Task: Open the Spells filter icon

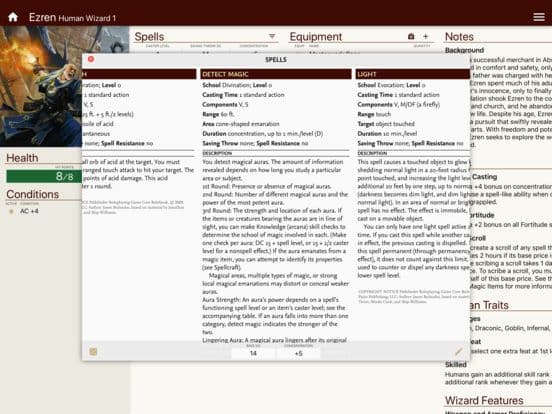Action: (272, 36)
